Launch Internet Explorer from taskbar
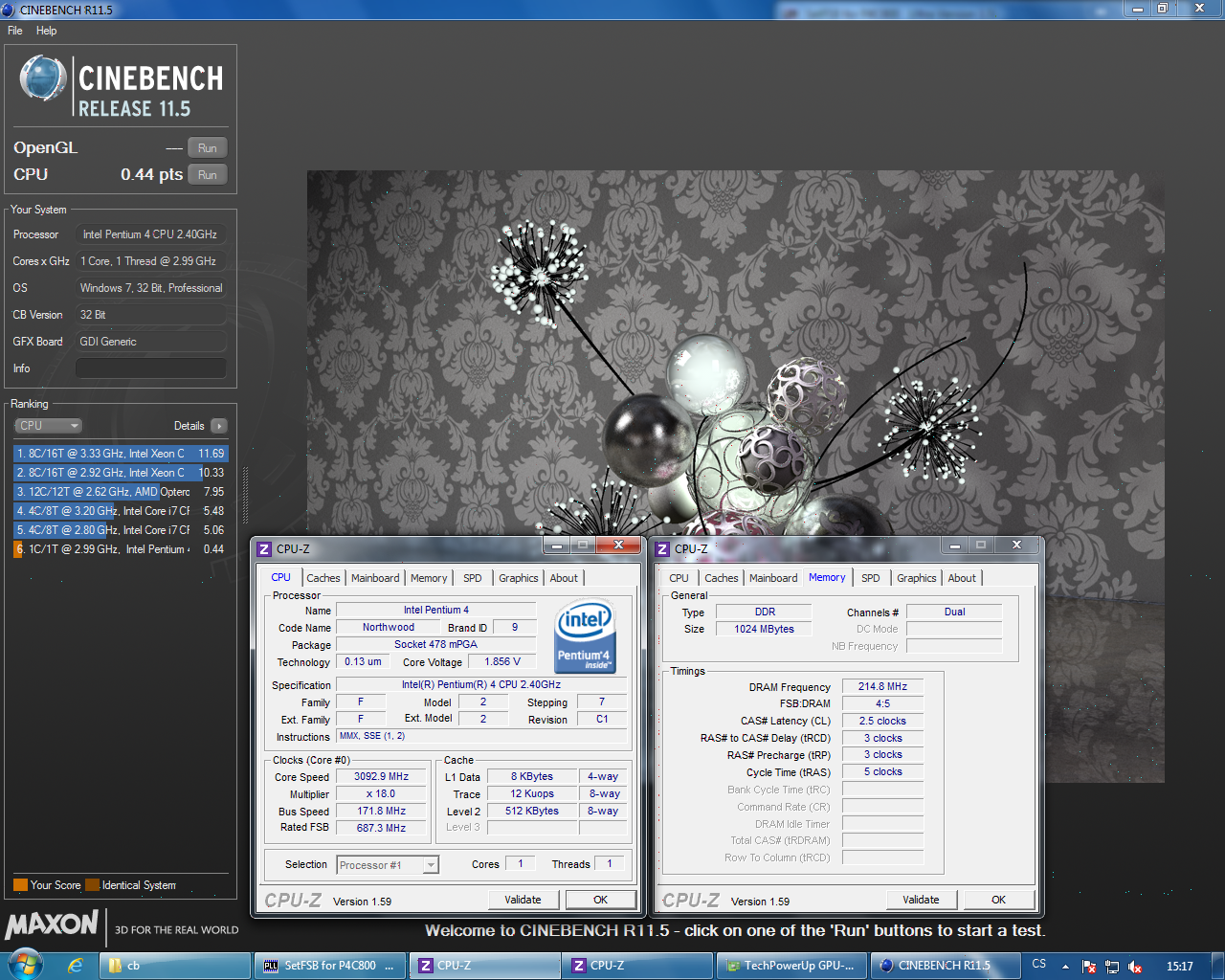 click(x=75, y=966)
